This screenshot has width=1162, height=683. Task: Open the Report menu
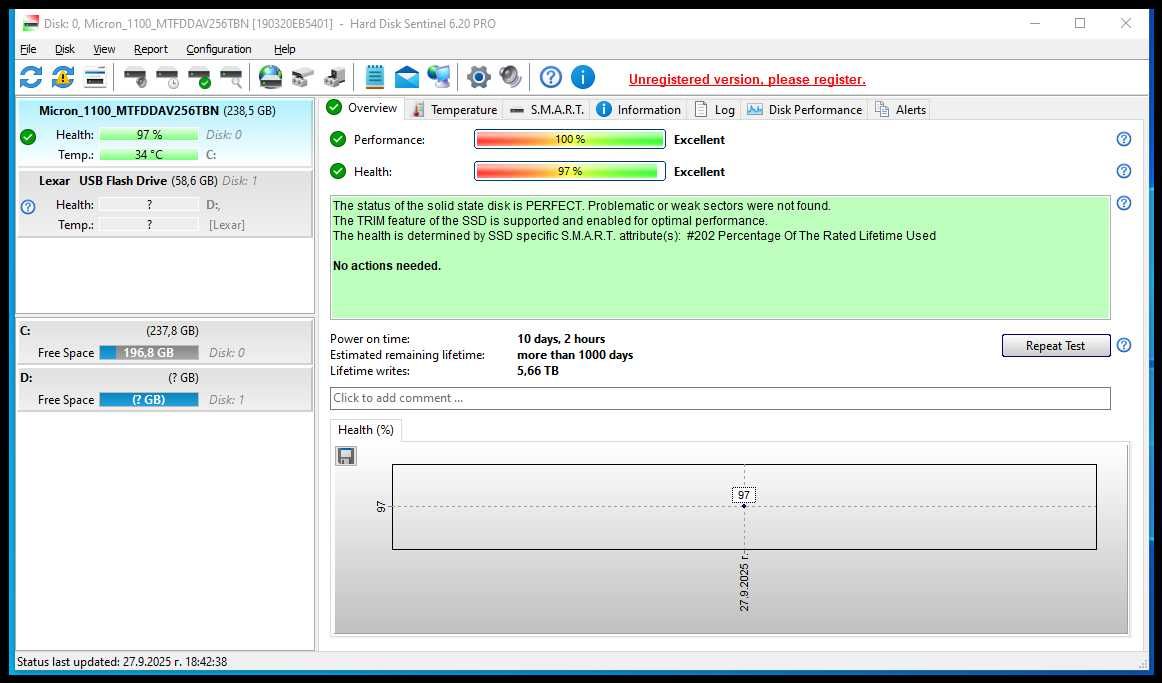150,49
